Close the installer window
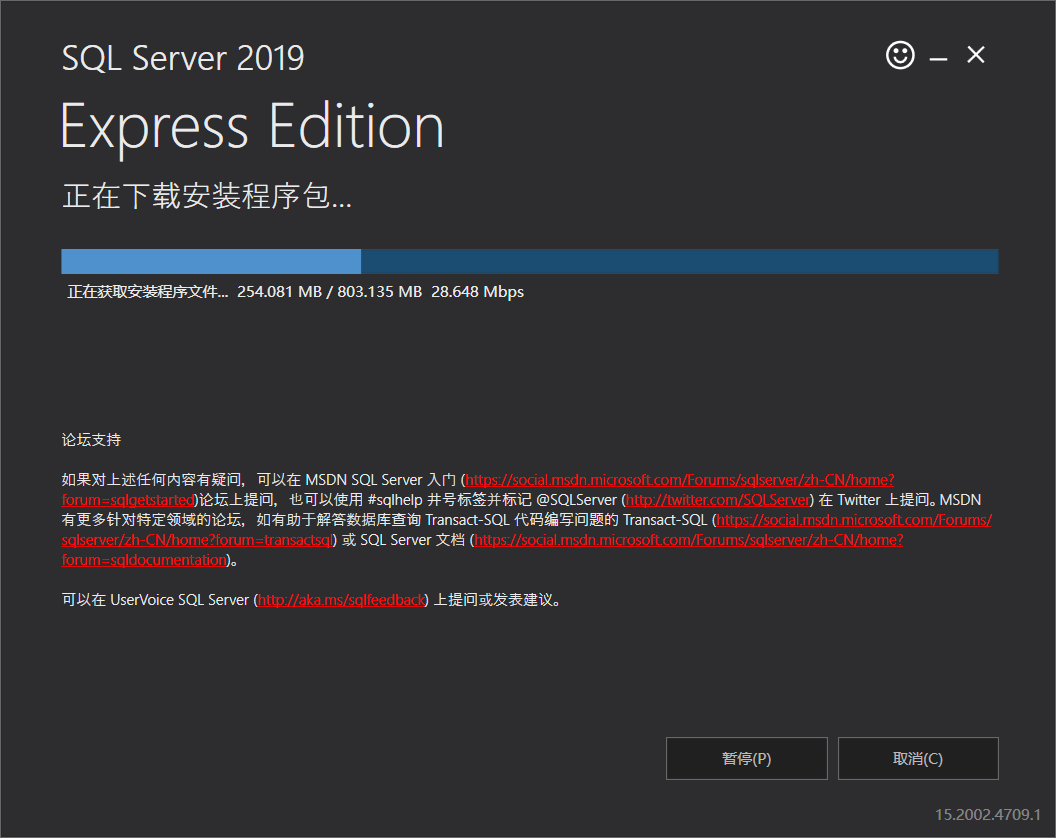 pos(975,55)
